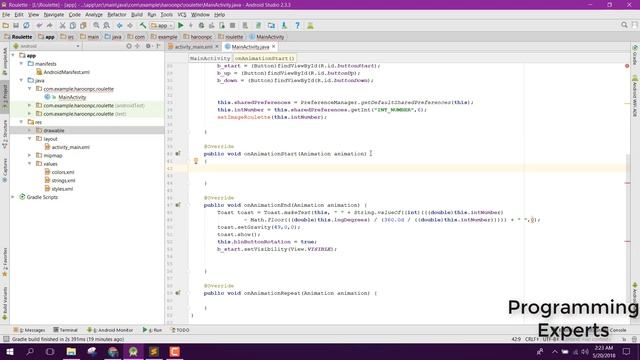Collapse the java folder node
Viewport: 640px width, 360px height.
(22, 80)
